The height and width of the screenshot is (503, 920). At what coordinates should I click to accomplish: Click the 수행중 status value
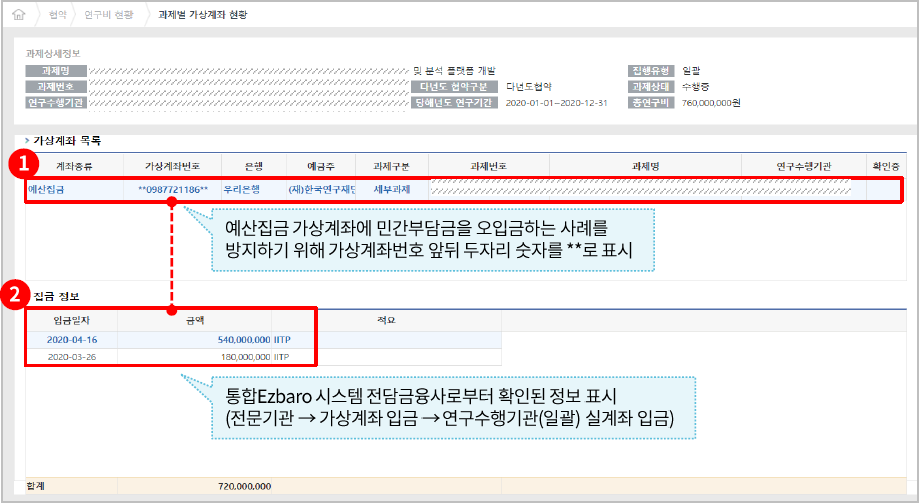[x=695, y=87]
